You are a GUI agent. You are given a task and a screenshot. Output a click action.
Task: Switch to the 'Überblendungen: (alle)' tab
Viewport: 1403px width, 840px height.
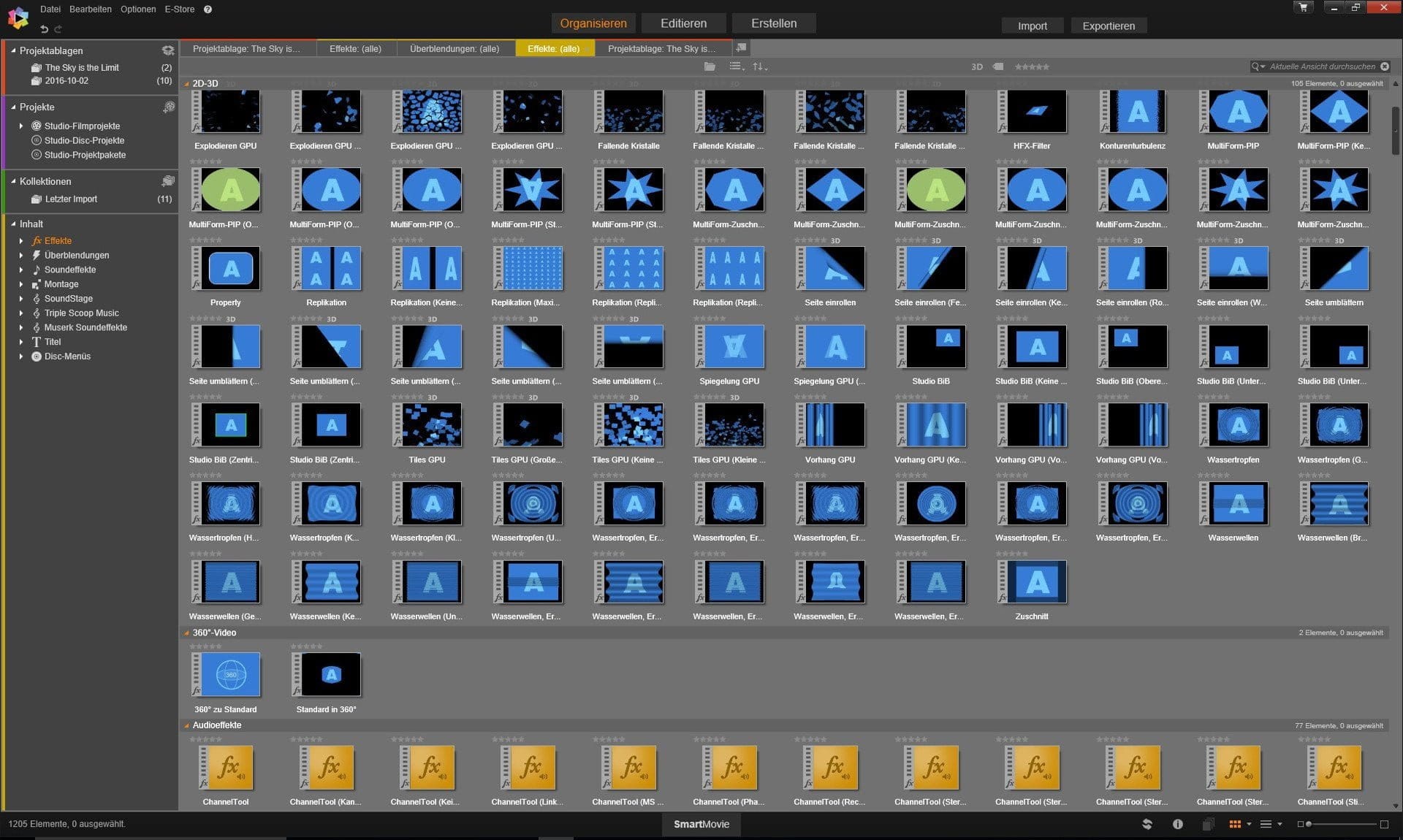coord(454,48)
